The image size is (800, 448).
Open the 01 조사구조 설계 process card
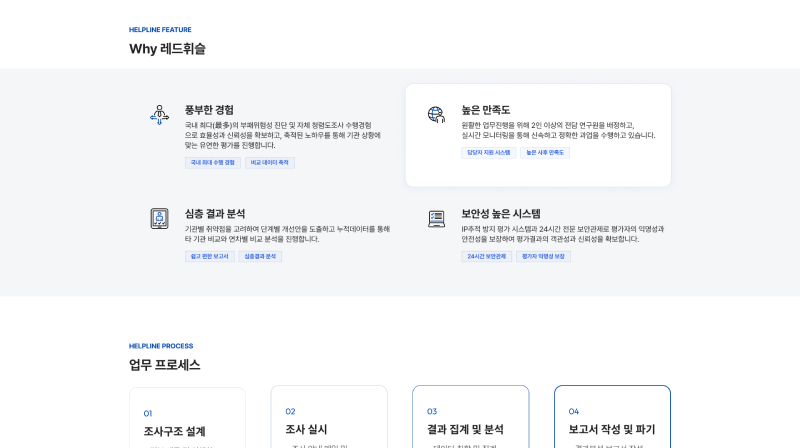point(187,418)
